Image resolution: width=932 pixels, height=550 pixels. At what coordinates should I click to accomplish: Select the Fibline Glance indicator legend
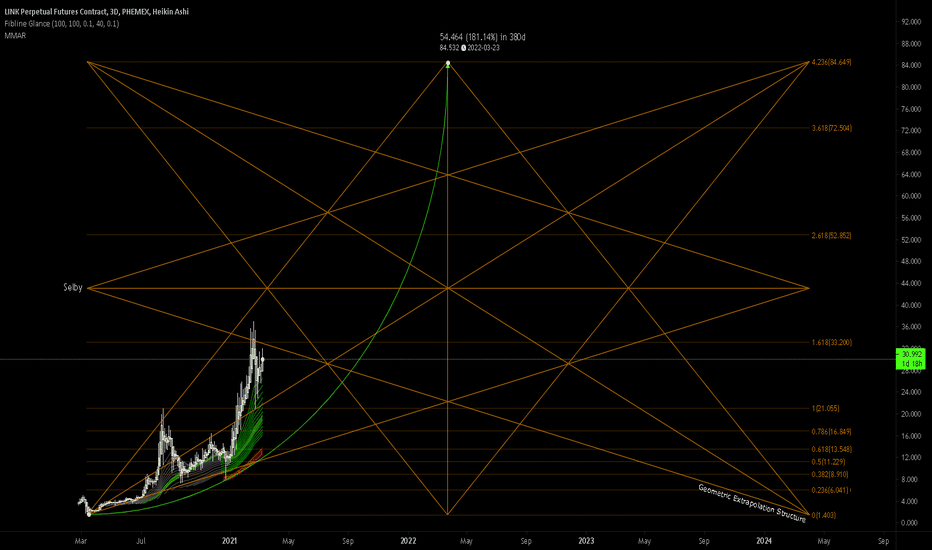[62, 24]
